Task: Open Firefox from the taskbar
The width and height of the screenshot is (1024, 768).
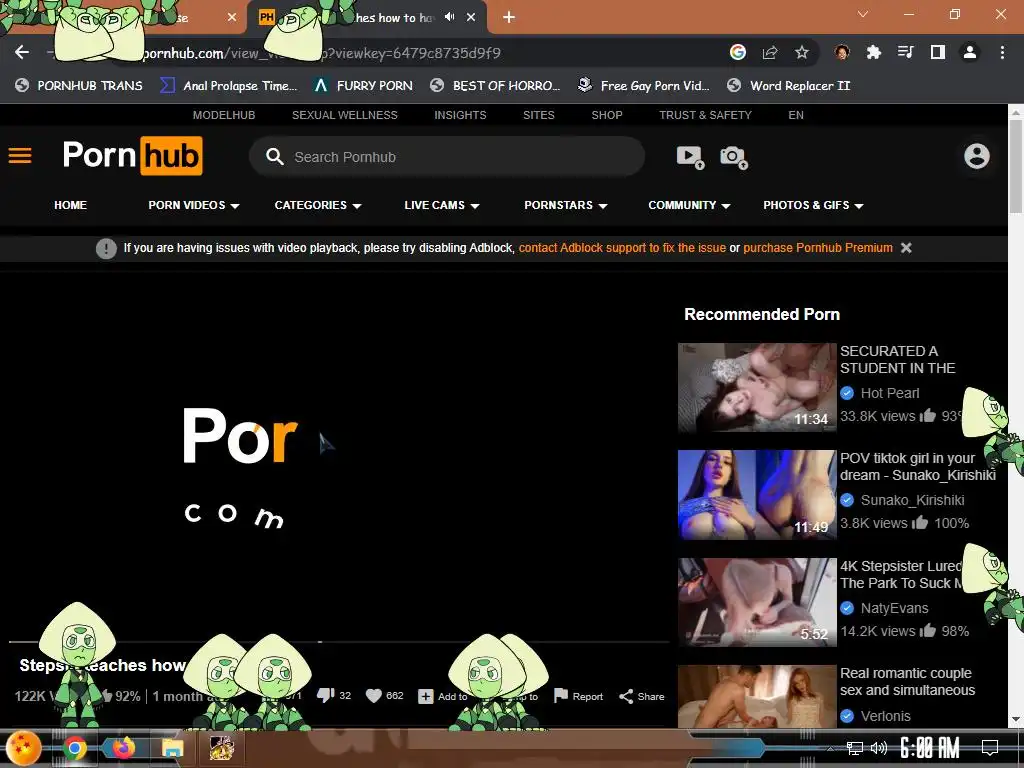Action: click(x=123, y=748)
